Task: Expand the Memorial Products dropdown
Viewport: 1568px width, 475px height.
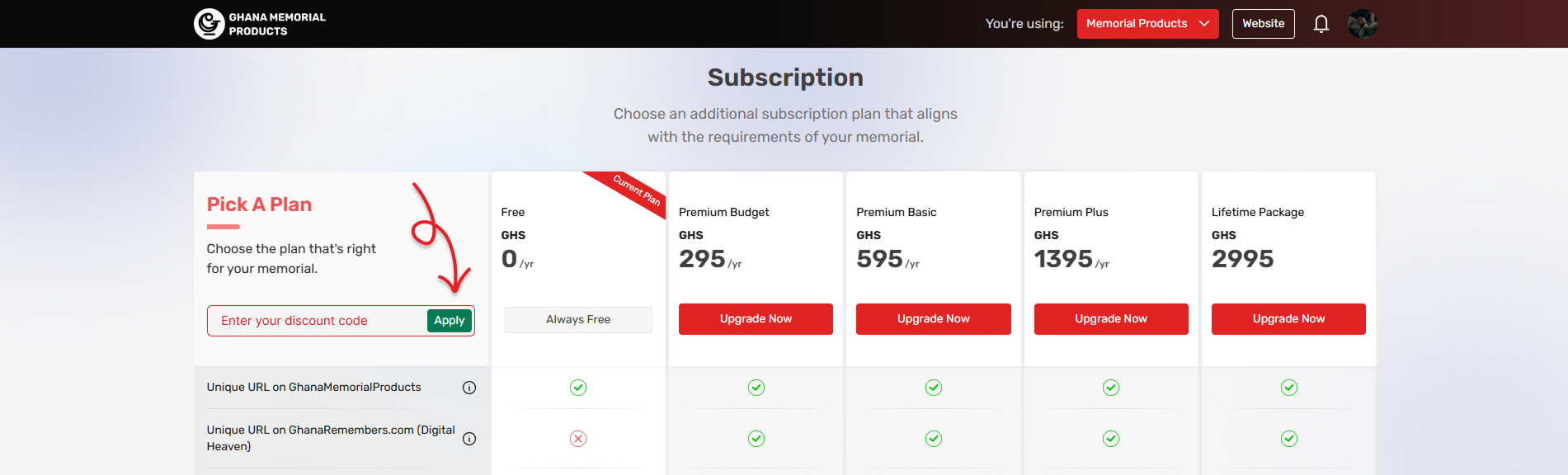Action: click(1147, 24)
